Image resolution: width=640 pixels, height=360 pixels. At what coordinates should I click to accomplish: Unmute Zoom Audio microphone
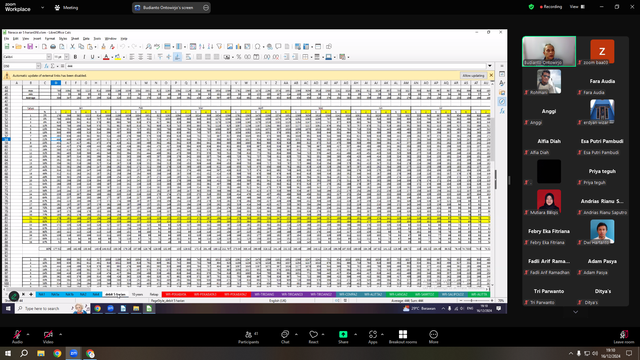17,337
